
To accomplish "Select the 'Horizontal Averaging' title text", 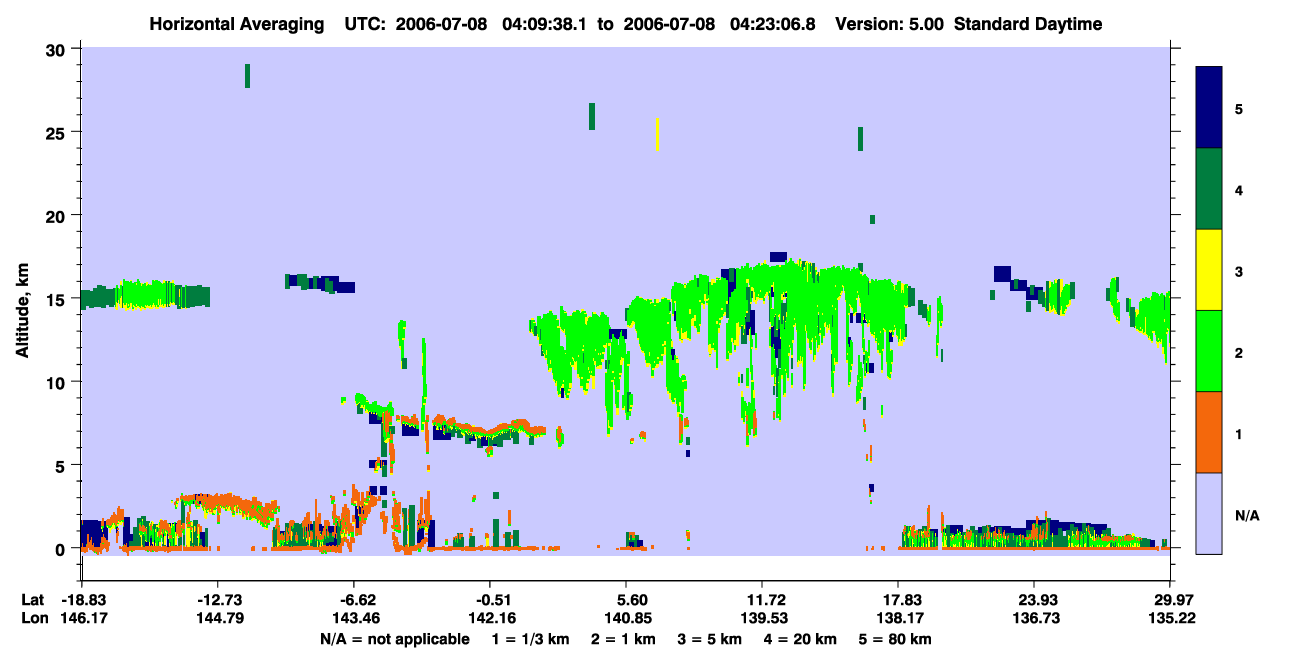I will click(237, 24).
